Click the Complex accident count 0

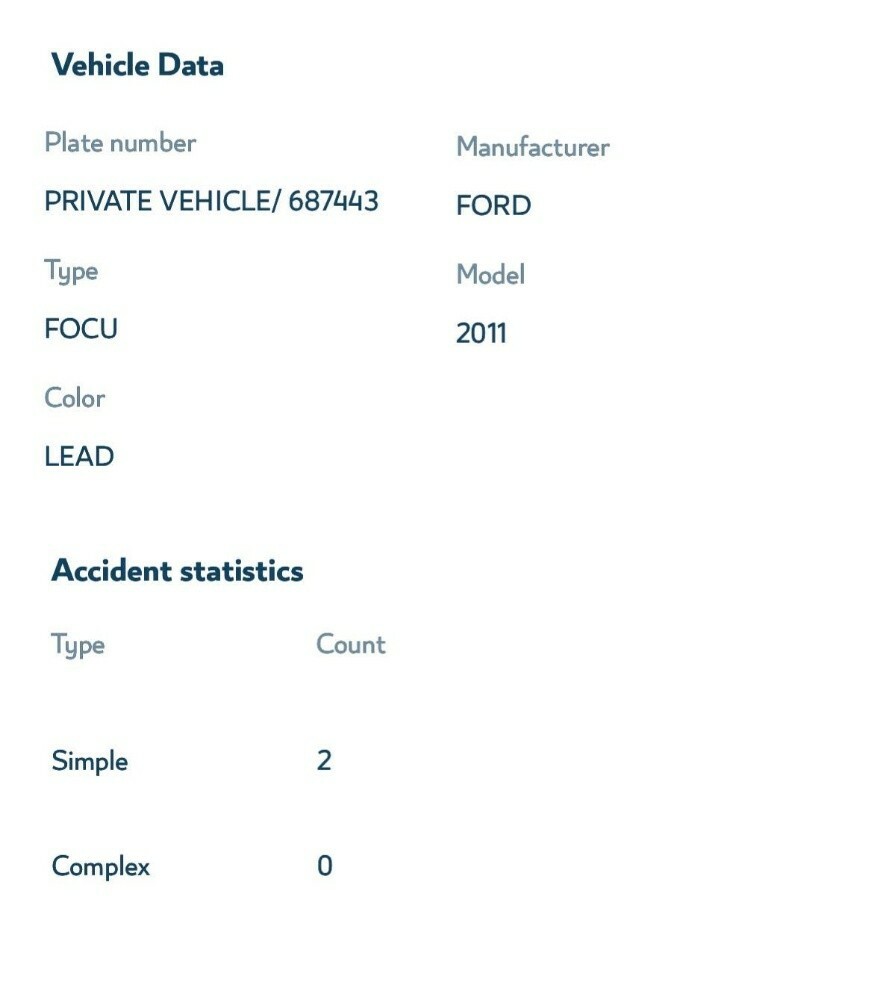pyautogui.click(x=325, y=865)
